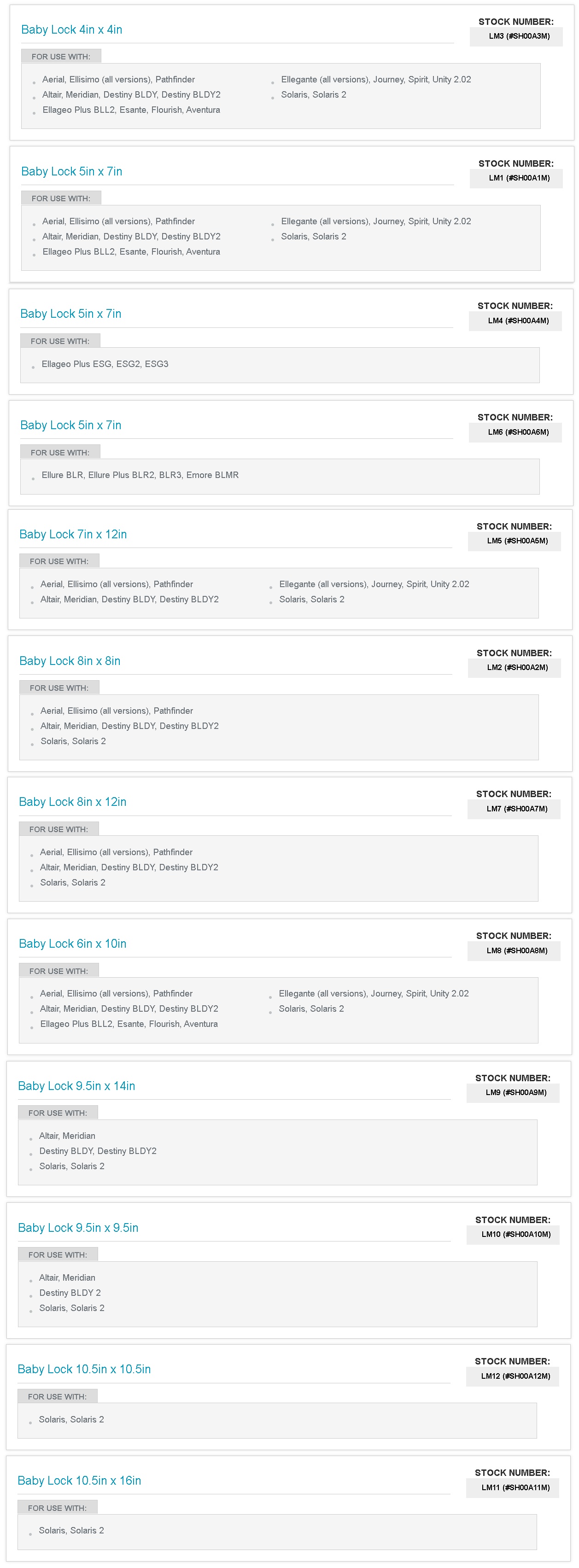Select the LM2 (#SH00A2M) stock number
This screenshot has height=1568, width=579.
click(x=517, y=668)
